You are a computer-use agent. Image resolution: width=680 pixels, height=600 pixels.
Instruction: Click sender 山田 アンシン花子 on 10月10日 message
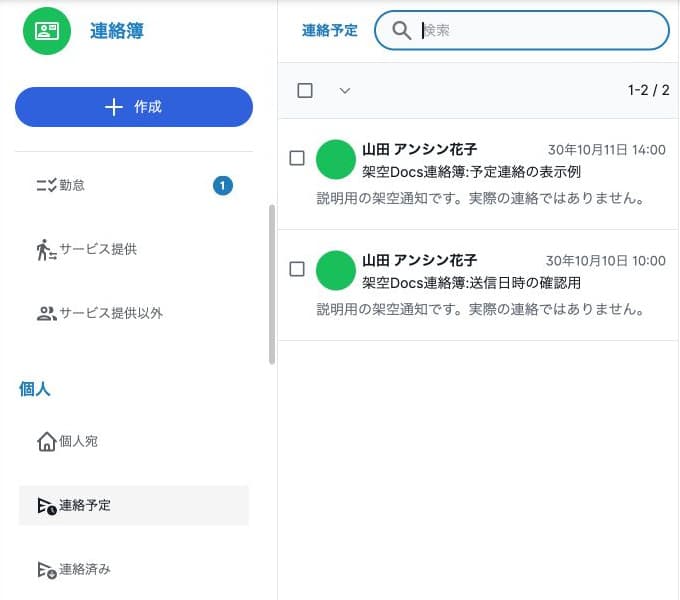pos(419,261)
